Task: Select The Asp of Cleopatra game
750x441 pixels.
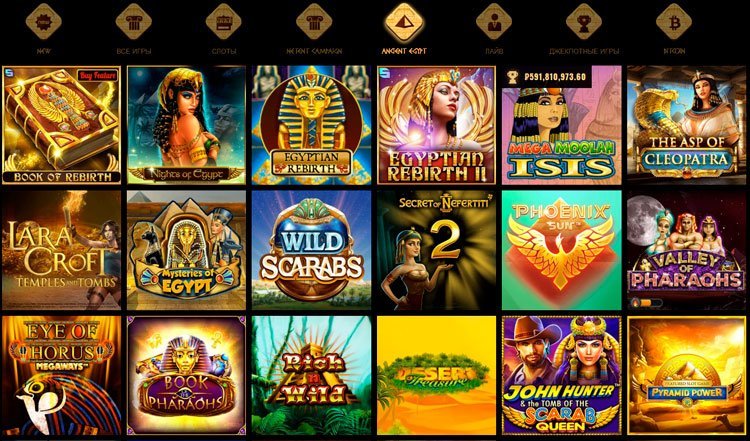Action: (x=687, y=125)
